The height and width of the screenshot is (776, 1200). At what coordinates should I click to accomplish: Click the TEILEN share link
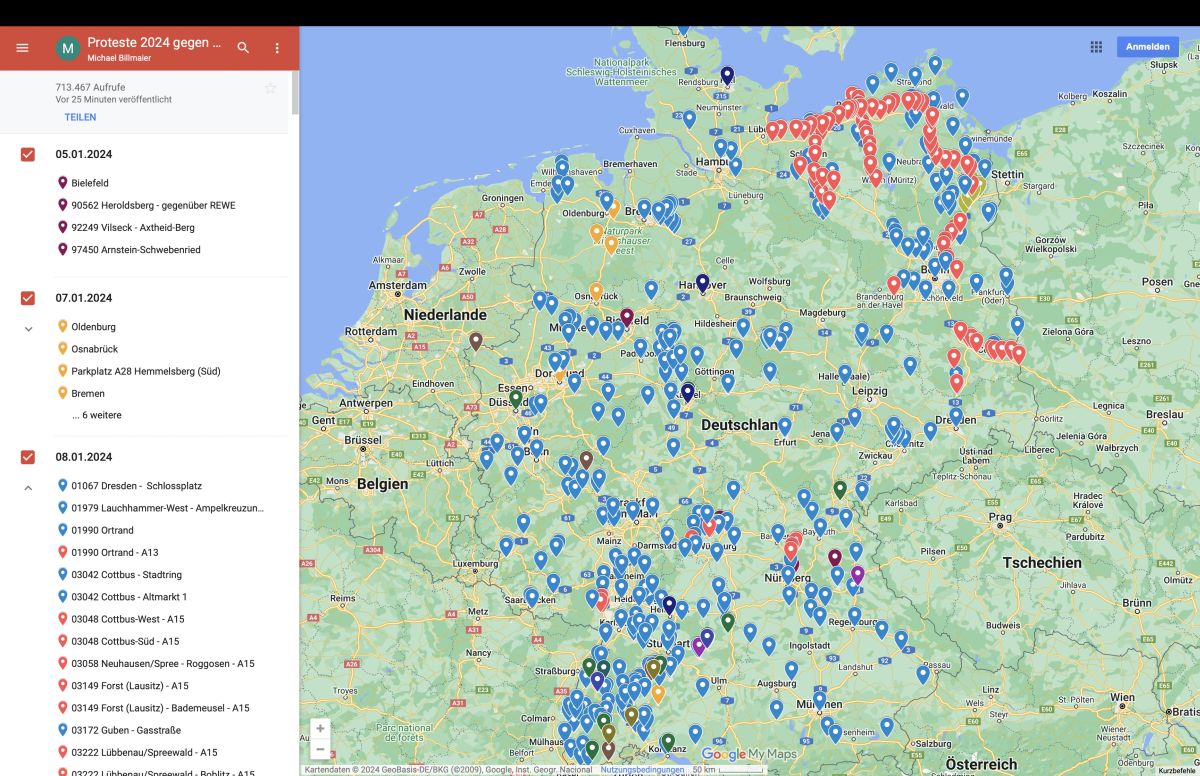(80, 117)
